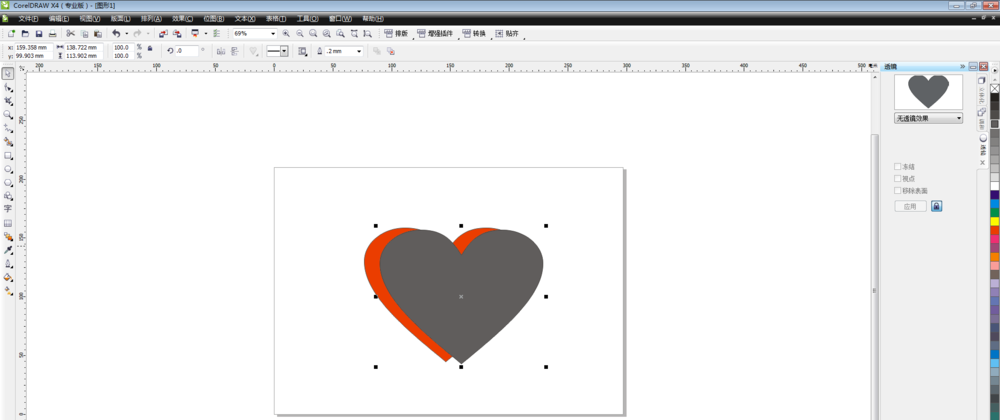This screenshot has height=420, width=1000.
Task: Select the Zoom tool in toolbox
Action: coord(8,115)
